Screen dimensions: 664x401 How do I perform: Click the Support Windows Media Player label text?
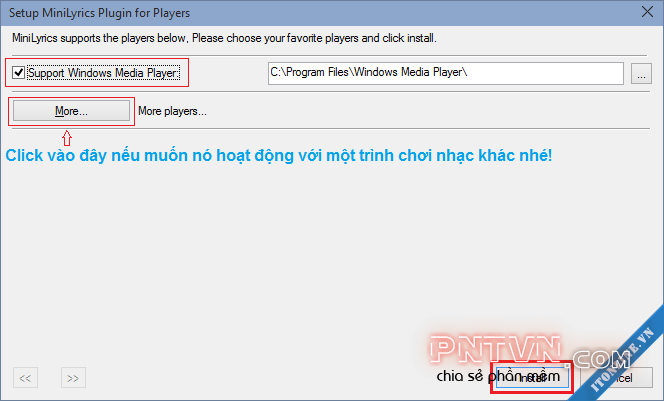104,73
